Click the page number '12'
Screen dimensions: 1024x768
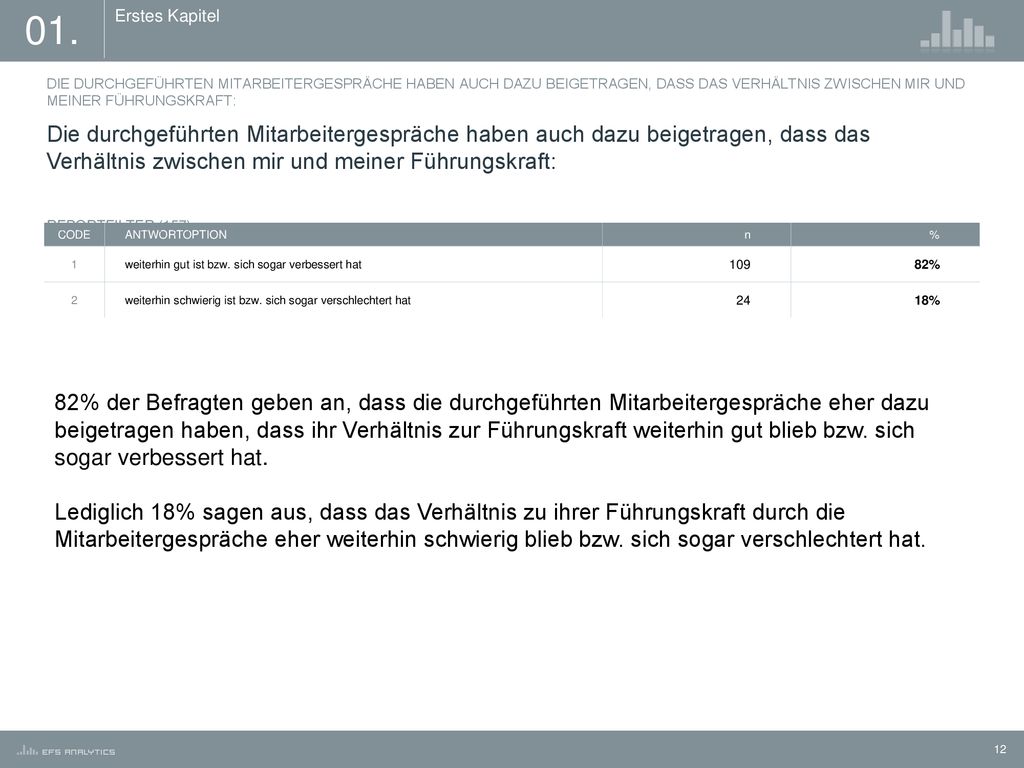[1000, 749]
